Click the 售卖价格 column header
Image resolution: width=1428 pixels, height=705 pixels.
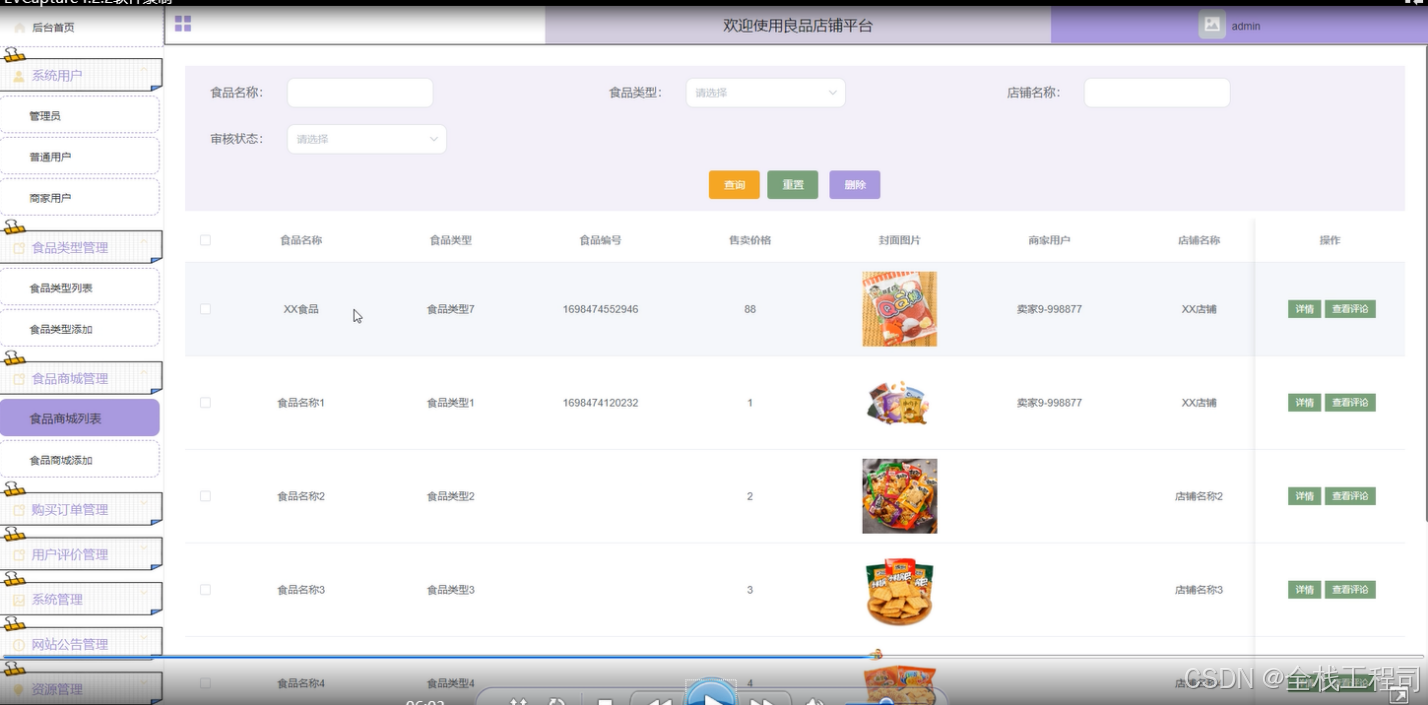750,240
